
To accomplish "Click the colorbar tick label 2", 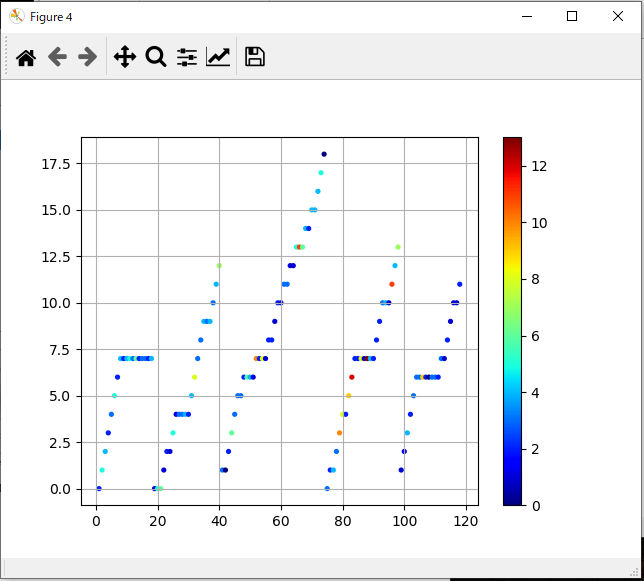I will pyautogui.click(x=535, y=449).
